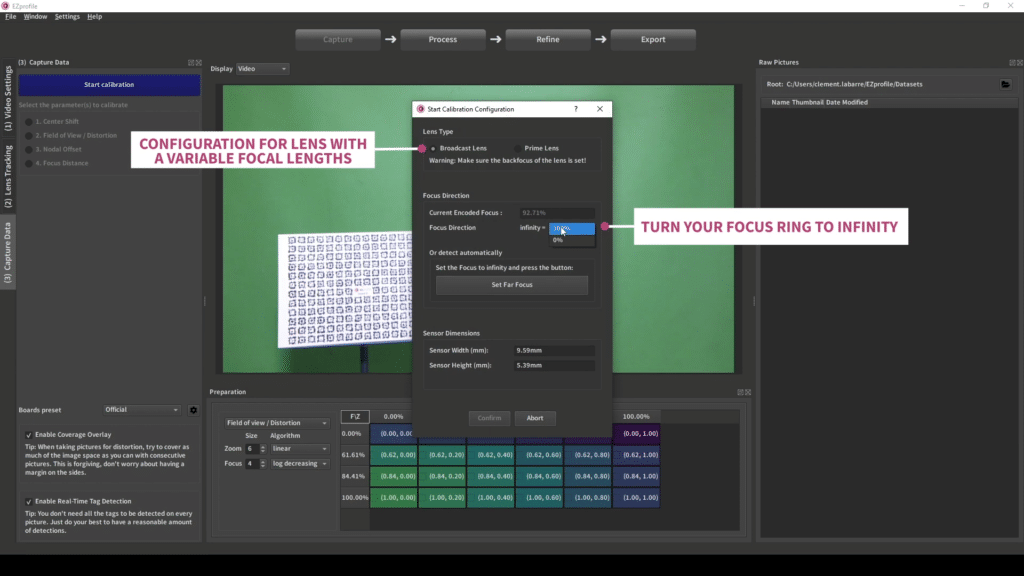1024x576 pixels.
Task: Click the Abort button
Action: 535,418
